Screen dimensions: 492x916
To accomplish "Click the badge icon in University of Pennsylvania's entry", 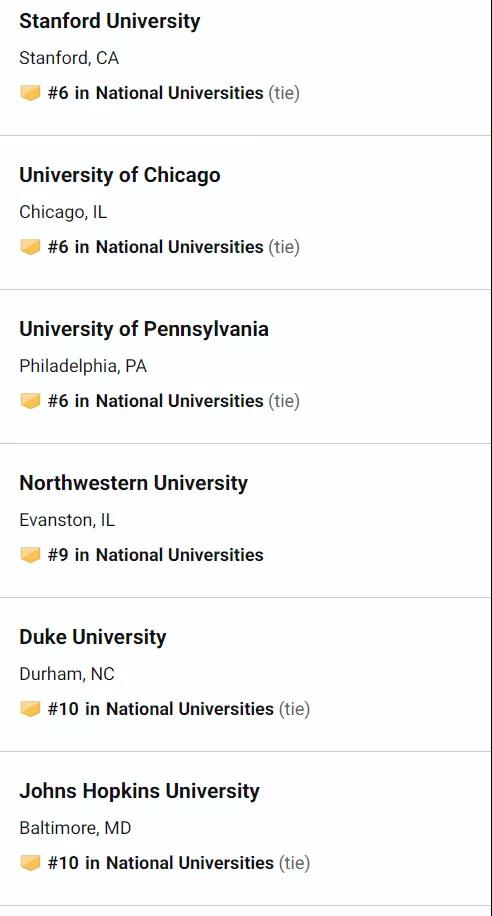I will point(30,401).
